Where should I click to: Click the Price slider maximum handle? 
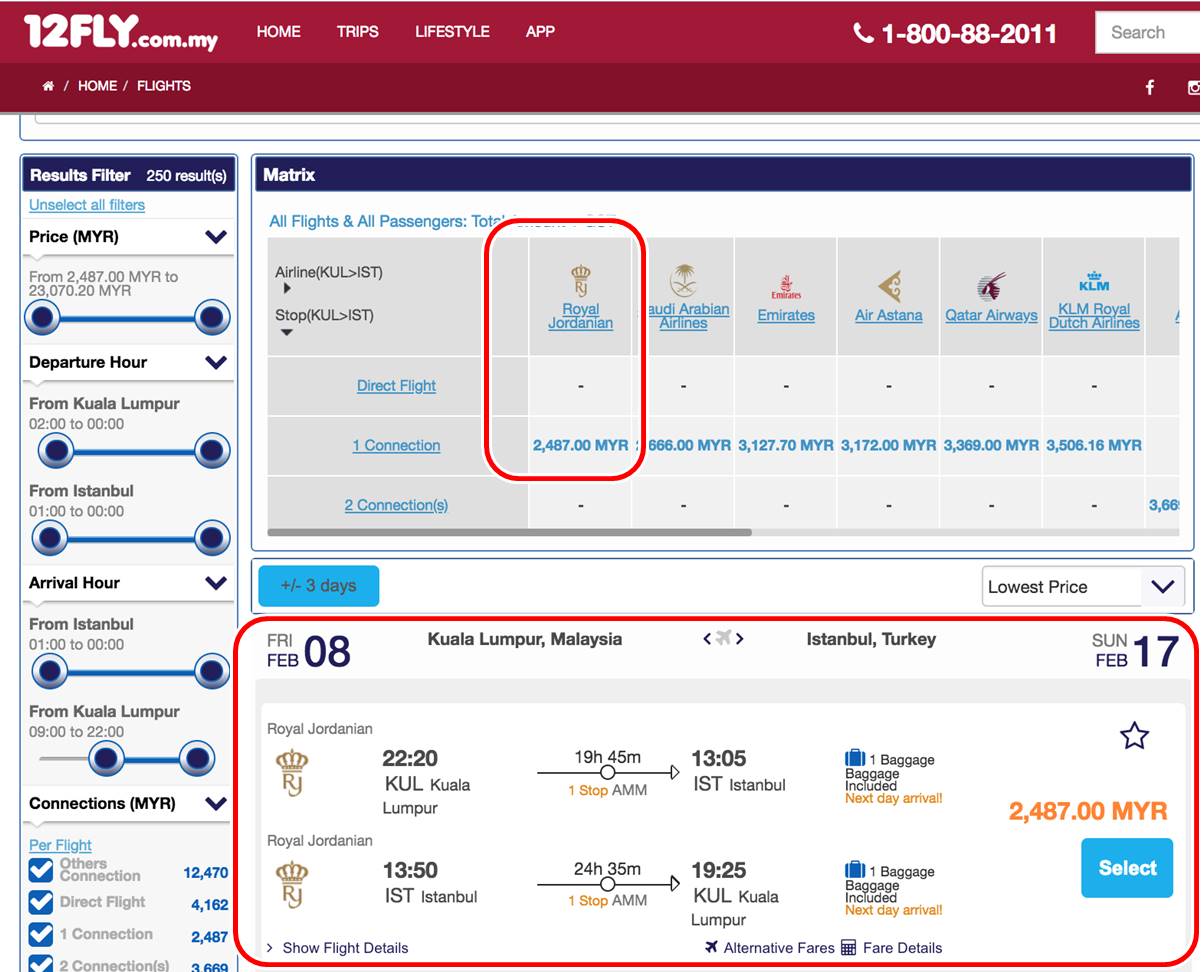213,319
